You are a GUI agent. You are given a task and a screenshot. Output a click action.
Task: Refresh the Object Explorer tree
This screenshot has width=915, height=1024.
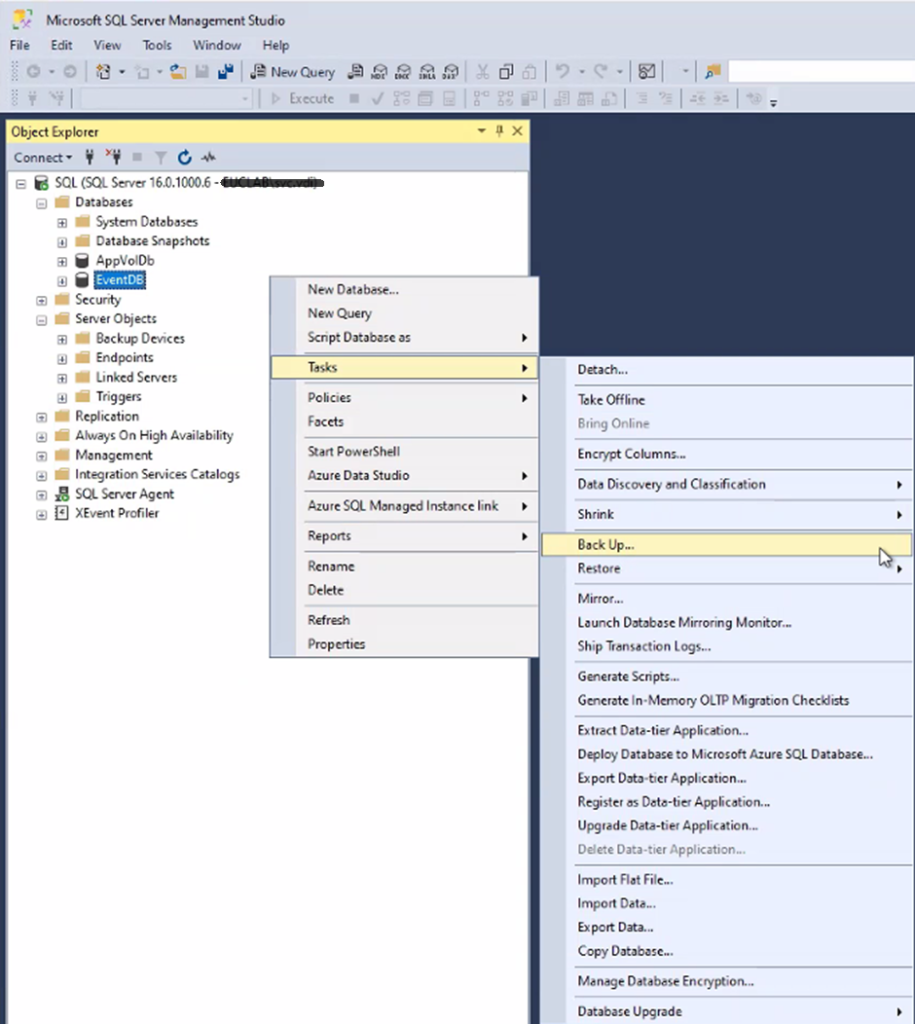click(184, 157)
